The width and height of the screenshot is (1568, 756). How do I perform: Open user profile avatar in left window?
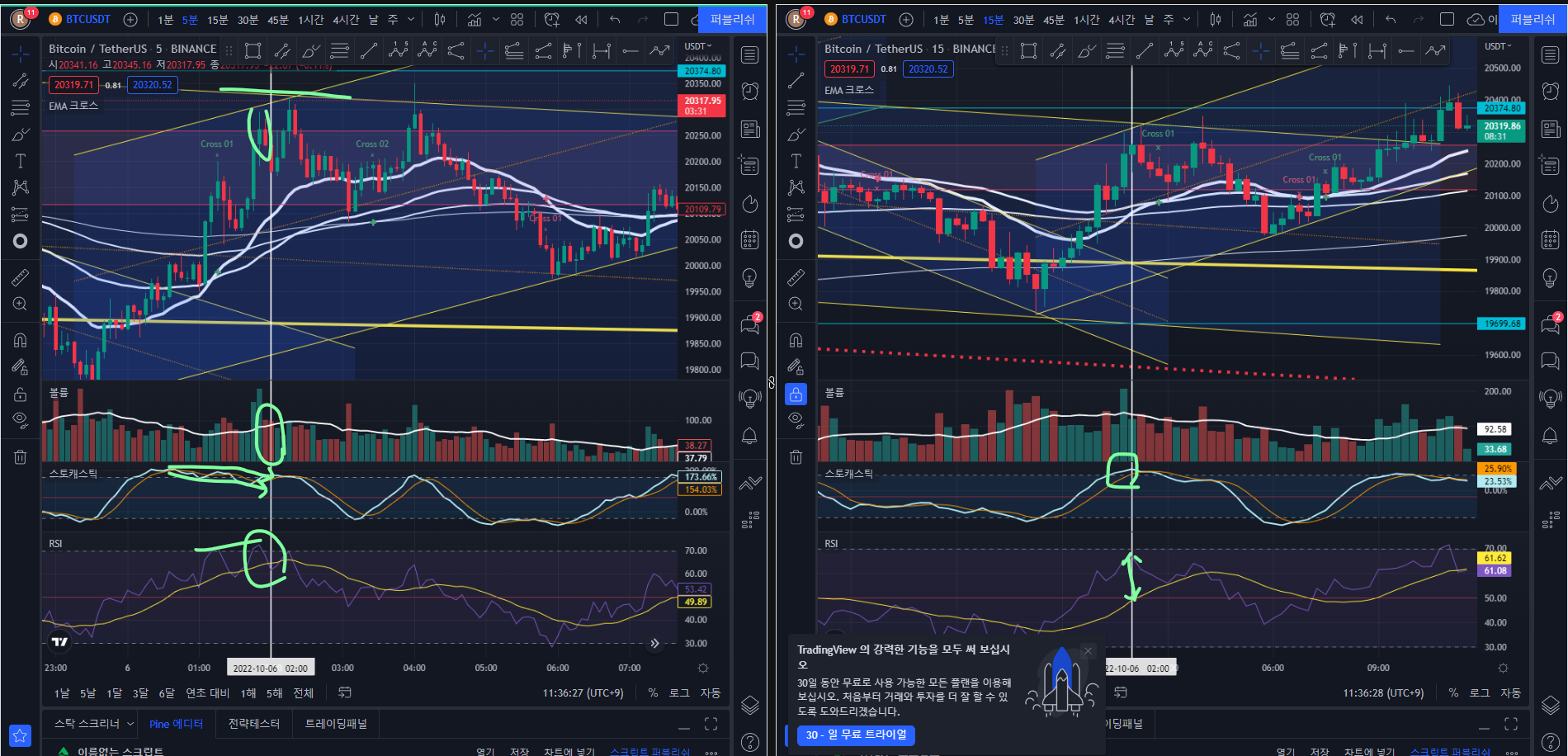click(x=21, y=18)
